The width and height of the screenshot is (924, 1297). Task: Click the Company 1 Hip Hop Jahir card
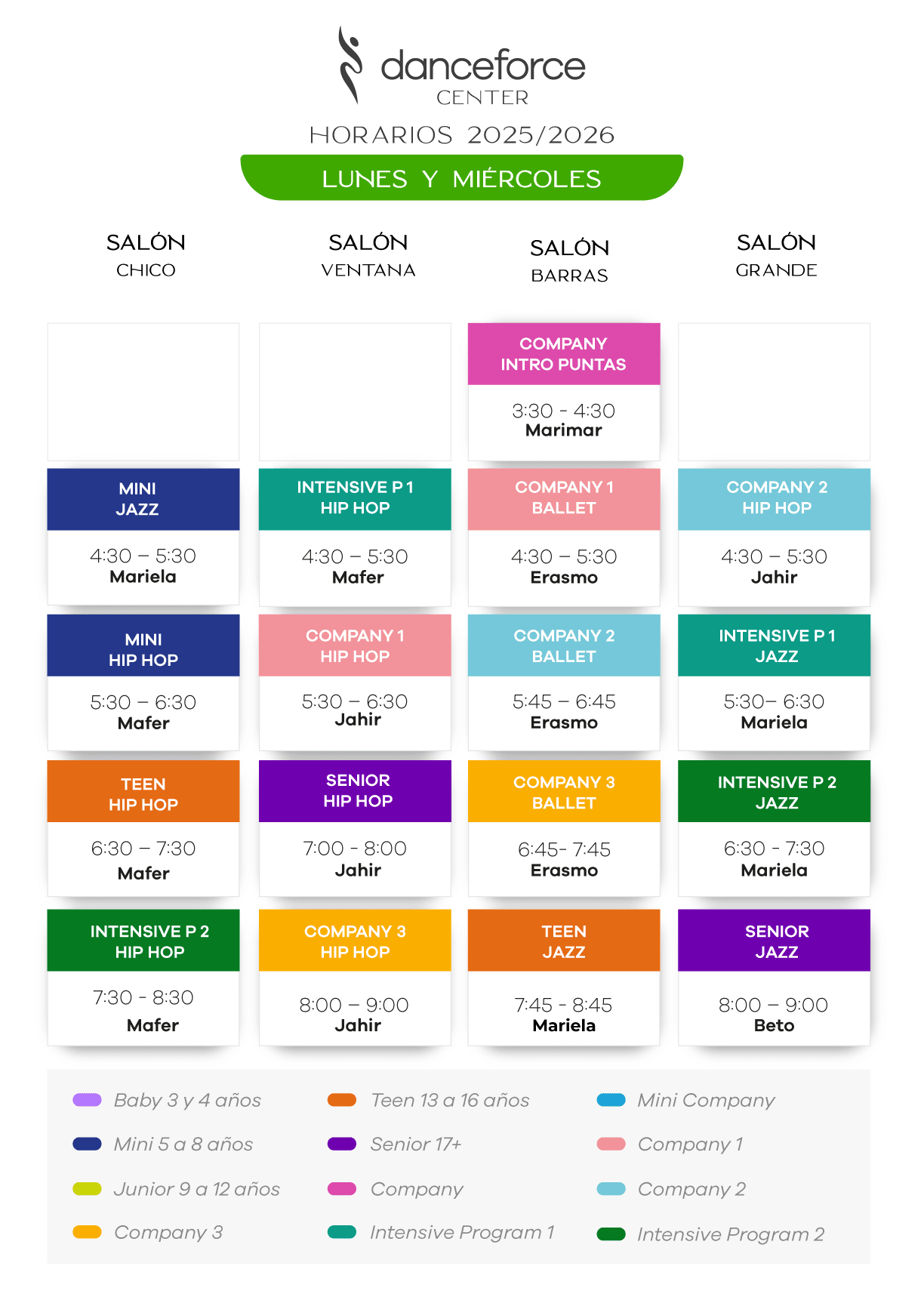pos(355,682)
